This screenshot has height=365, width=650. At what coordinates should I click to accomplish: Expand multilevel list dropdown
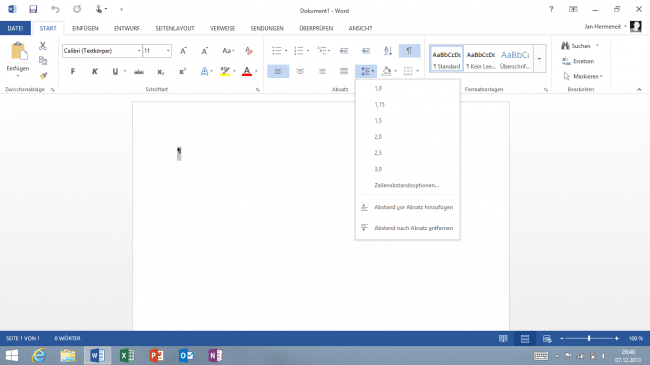[329, 51]
